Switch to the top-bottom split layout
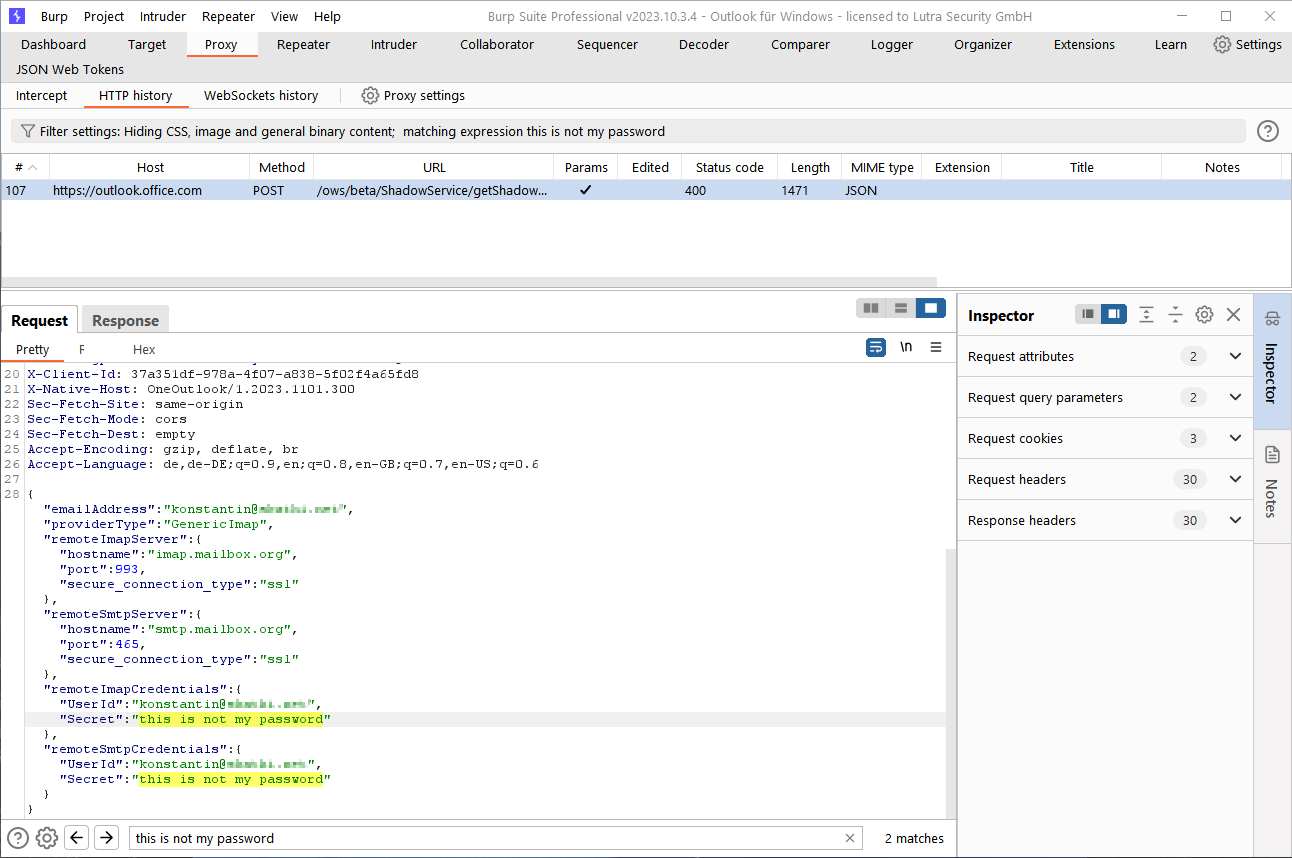This screenshot has height=858, width=1292. click(x=901, y=308)
